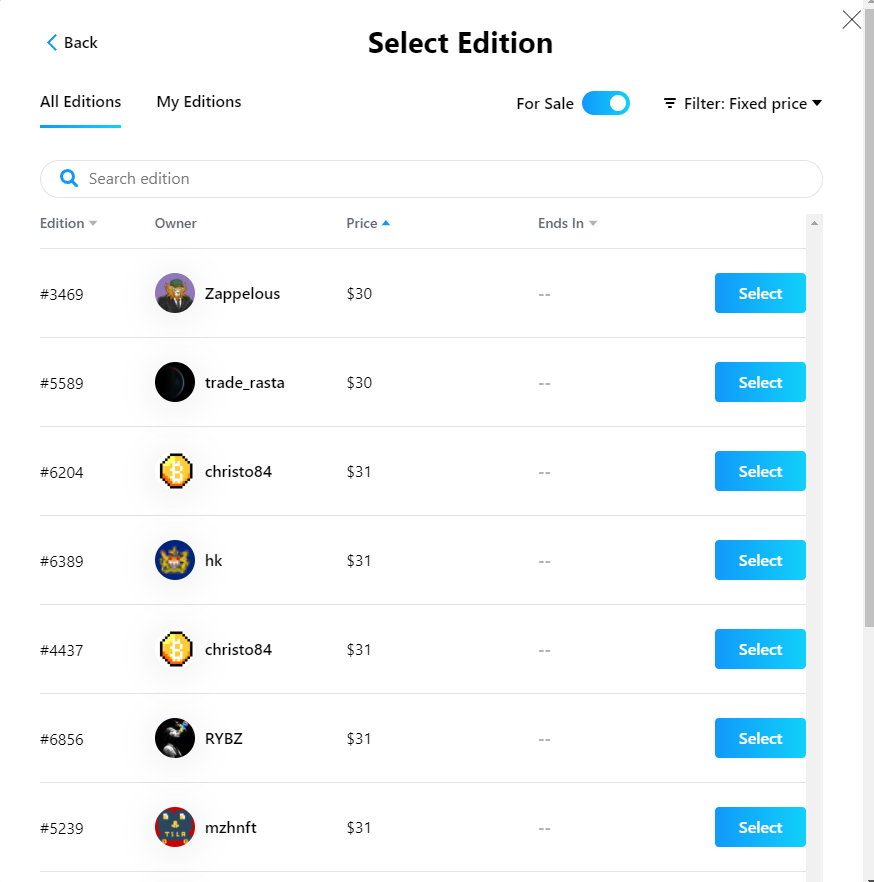This screenshot has width=874, height=882.
Task: Sort by the Price column arrow
Action: pos(386,223)
